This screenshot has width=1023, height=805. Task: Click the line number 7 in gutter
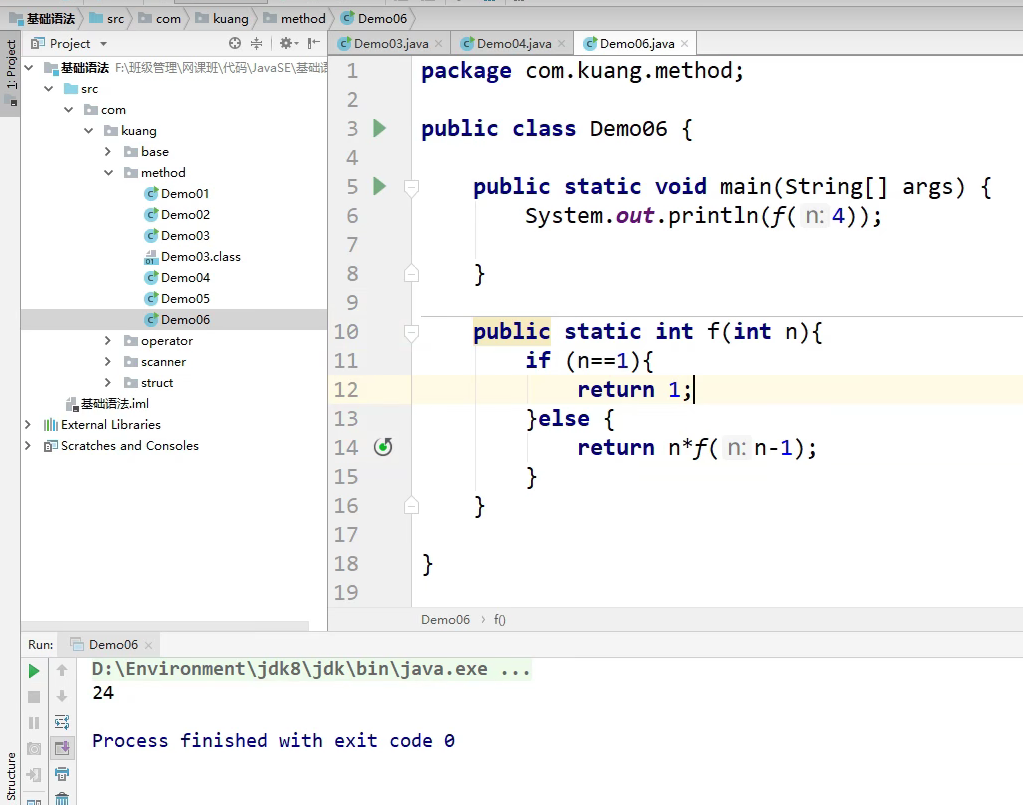(x=352, y=245)
